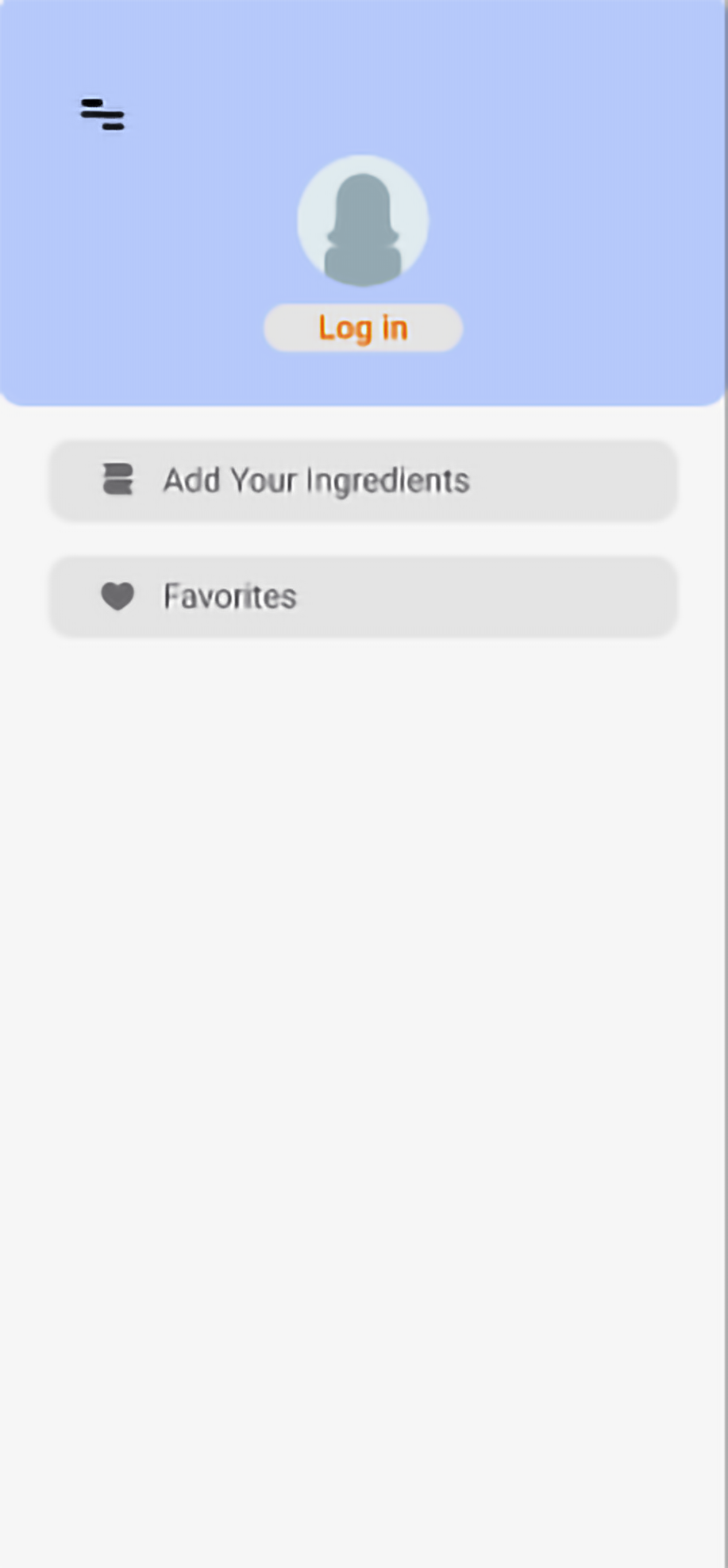Click the empty area below Favorites

point(364,1032)
